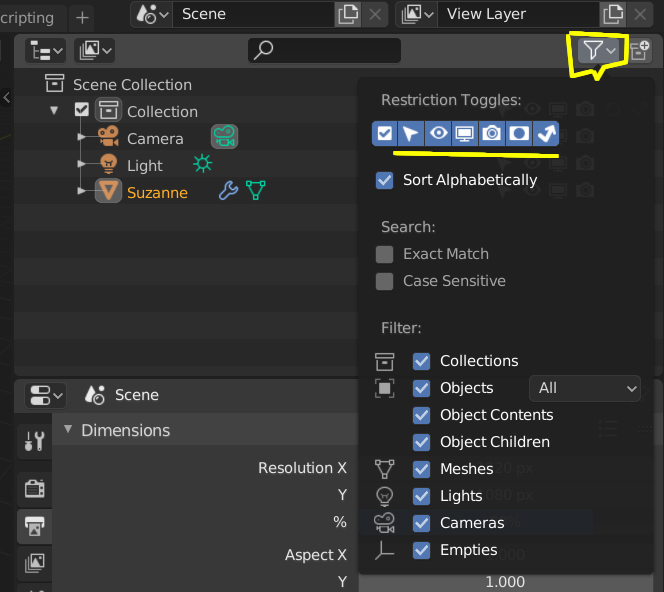
Task: Toggle the indirect only restriction icon
Action: (x=545, y=133)
